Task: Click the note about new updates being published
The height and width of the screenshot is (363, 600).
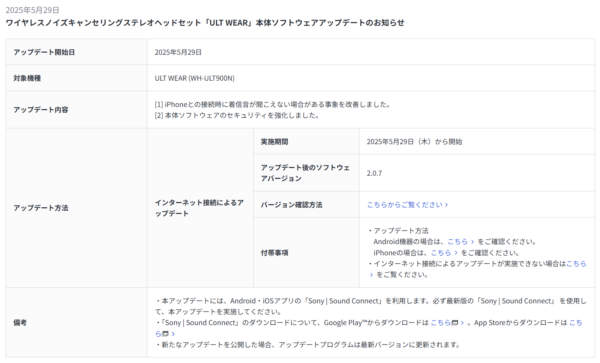Action: click(x=308, y=345)
